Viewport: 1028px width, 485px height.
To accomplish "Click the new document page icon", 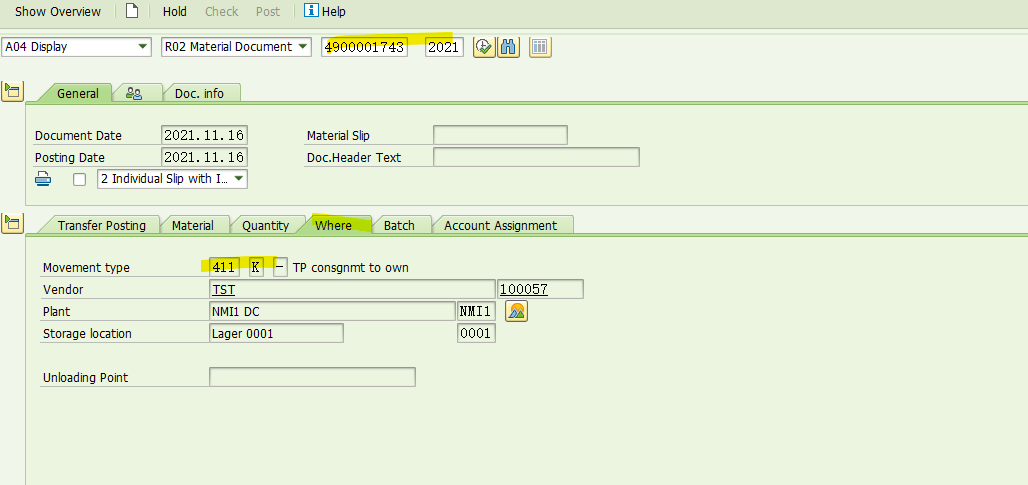I will (x=132, y=10).
